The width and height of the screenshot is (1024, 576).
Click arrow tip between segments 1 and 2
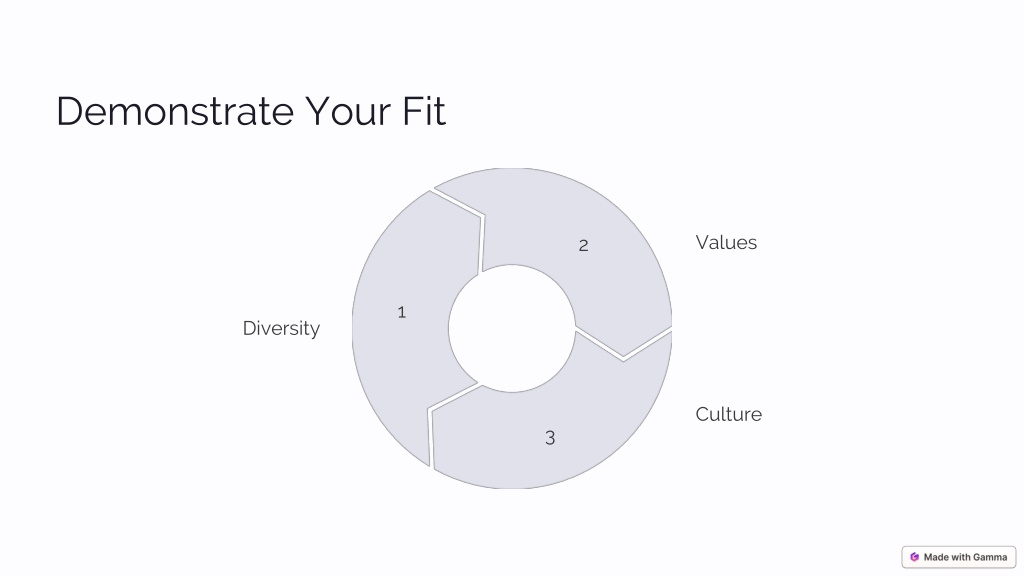483,216
